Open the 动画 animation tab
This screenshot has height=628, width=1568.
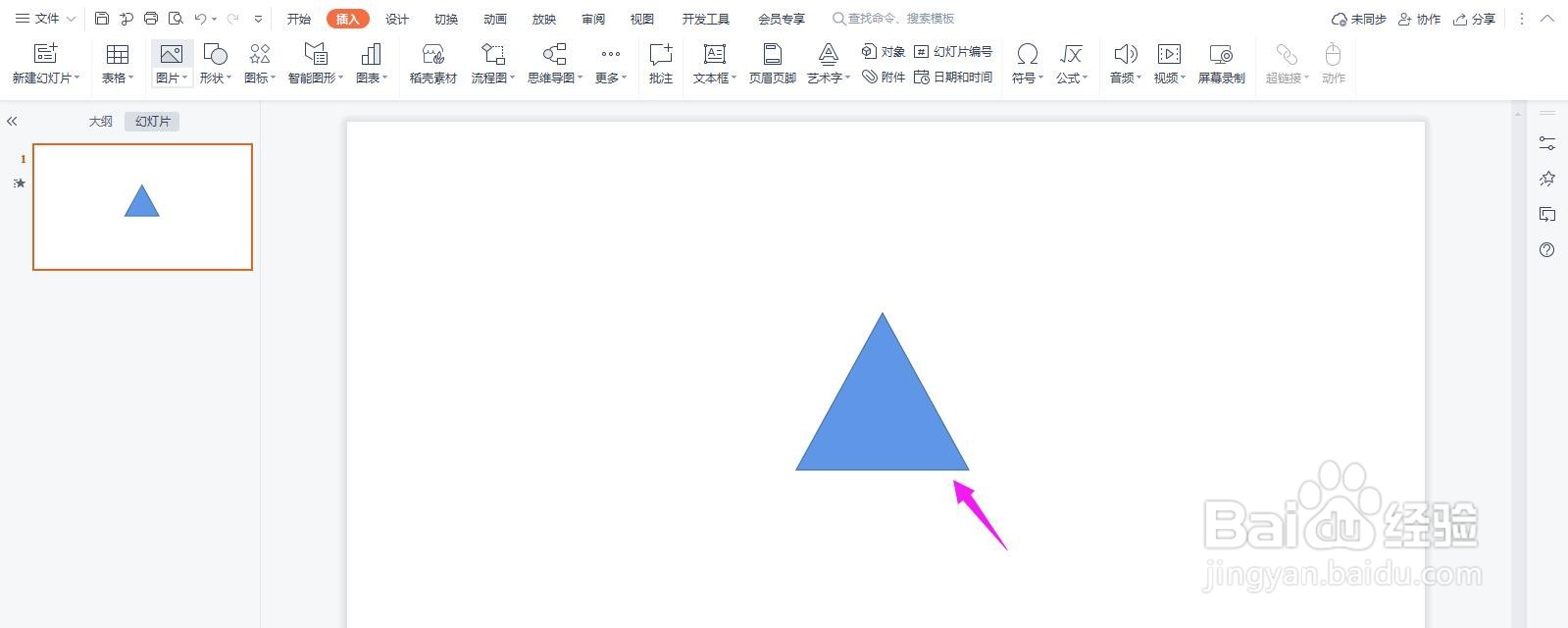tap(495, 19)
